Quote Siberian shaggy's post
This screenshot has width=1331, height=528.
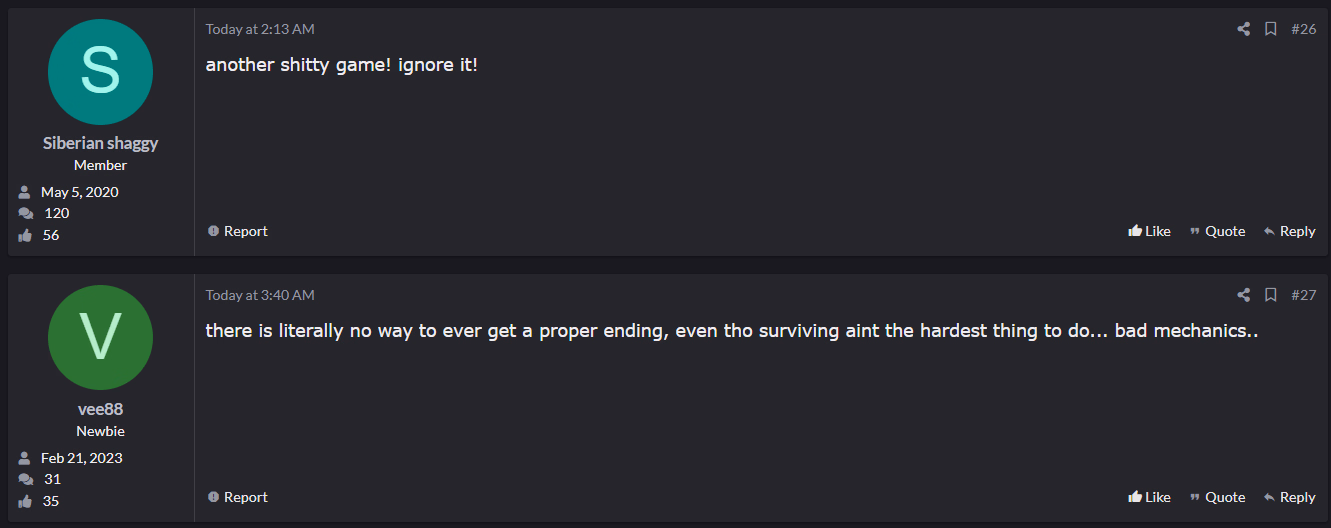1217,231
